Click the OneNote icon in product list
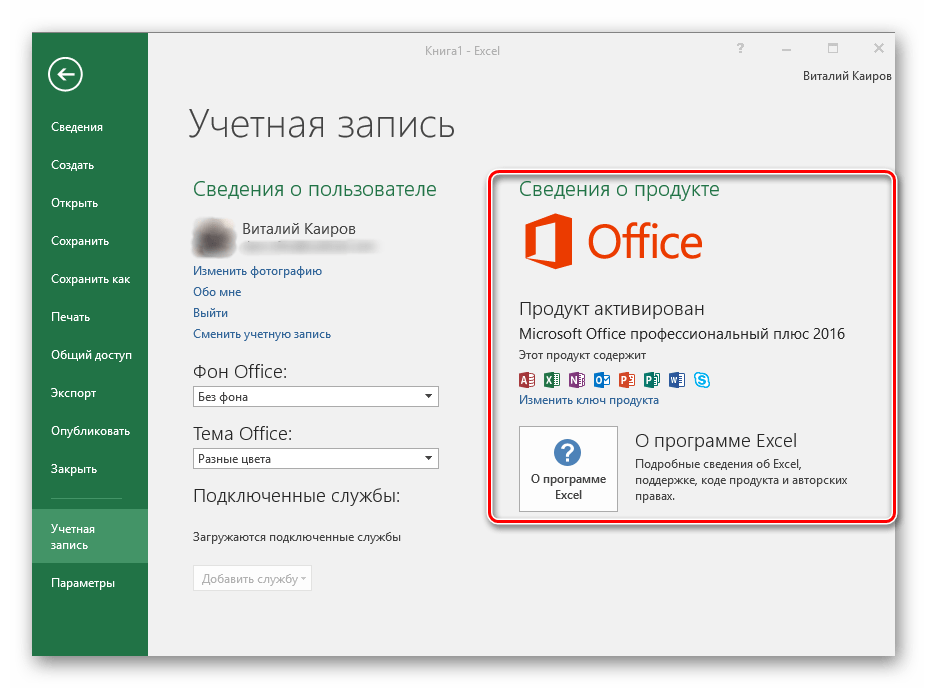 pyautogui.click(x=577, y=380)
